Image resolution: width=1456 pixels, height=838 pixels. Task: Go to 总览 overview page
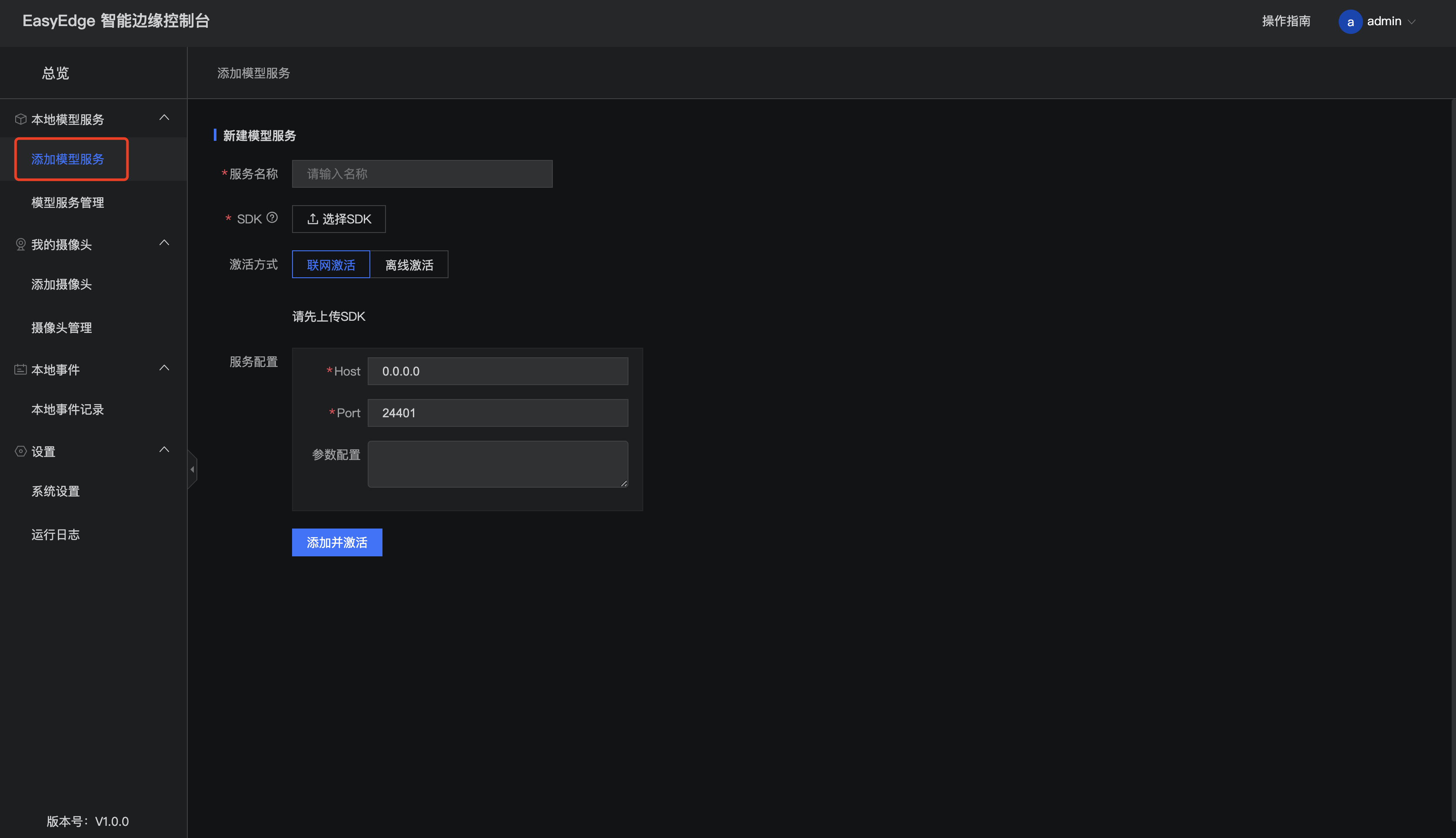coord(55,73)
